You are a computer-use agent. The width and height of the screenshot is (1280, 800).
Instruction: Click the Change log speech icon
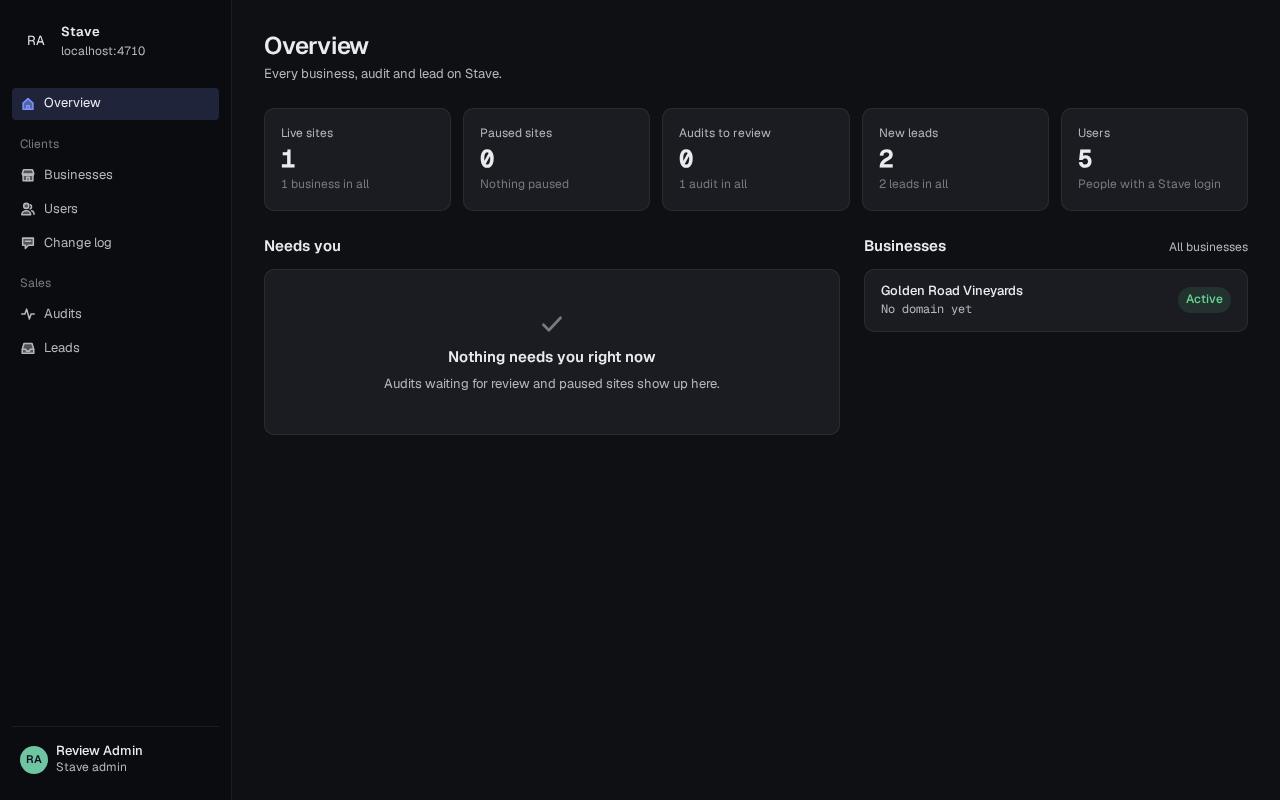(x=28, y=244)
